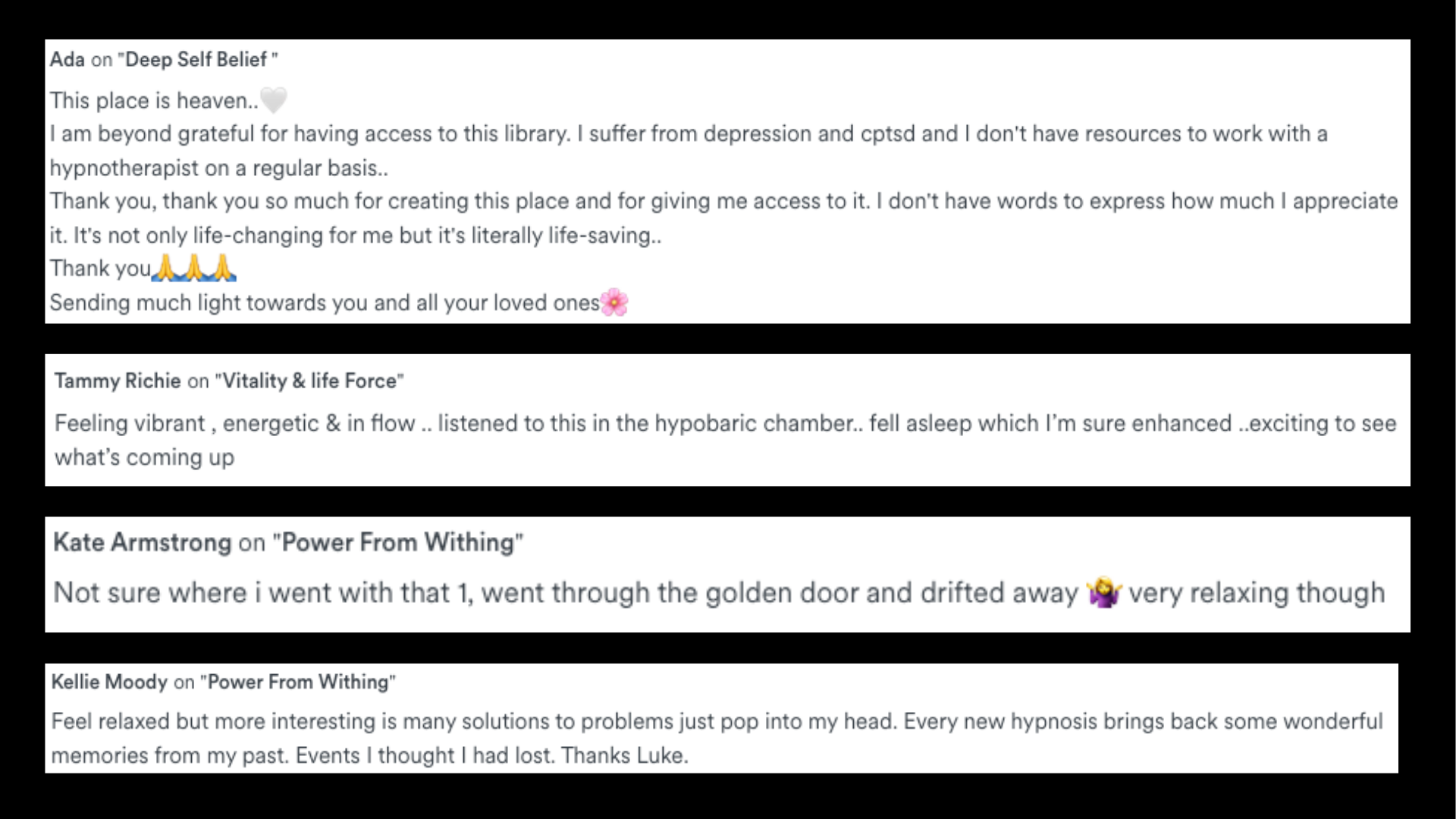Click the white heart emoji after "heaven.."
Viewport: 1456px width, 819px height.
[x=274, y=100]
